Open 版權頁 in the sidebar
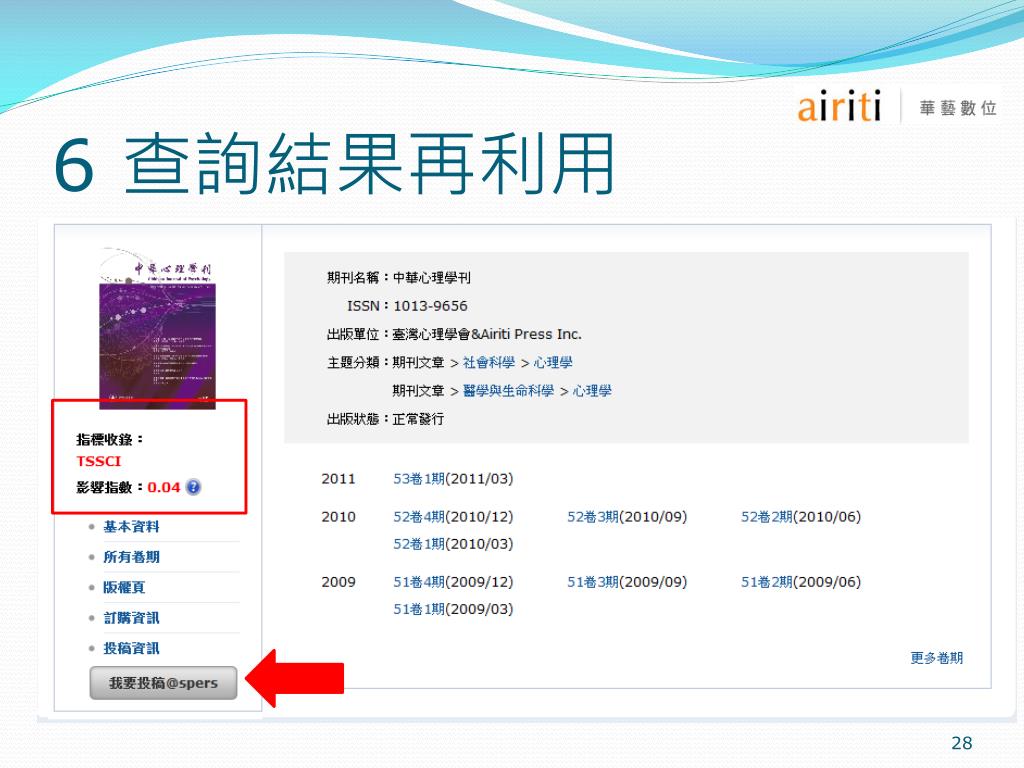The image size is (1024, 768). point(124,588)
